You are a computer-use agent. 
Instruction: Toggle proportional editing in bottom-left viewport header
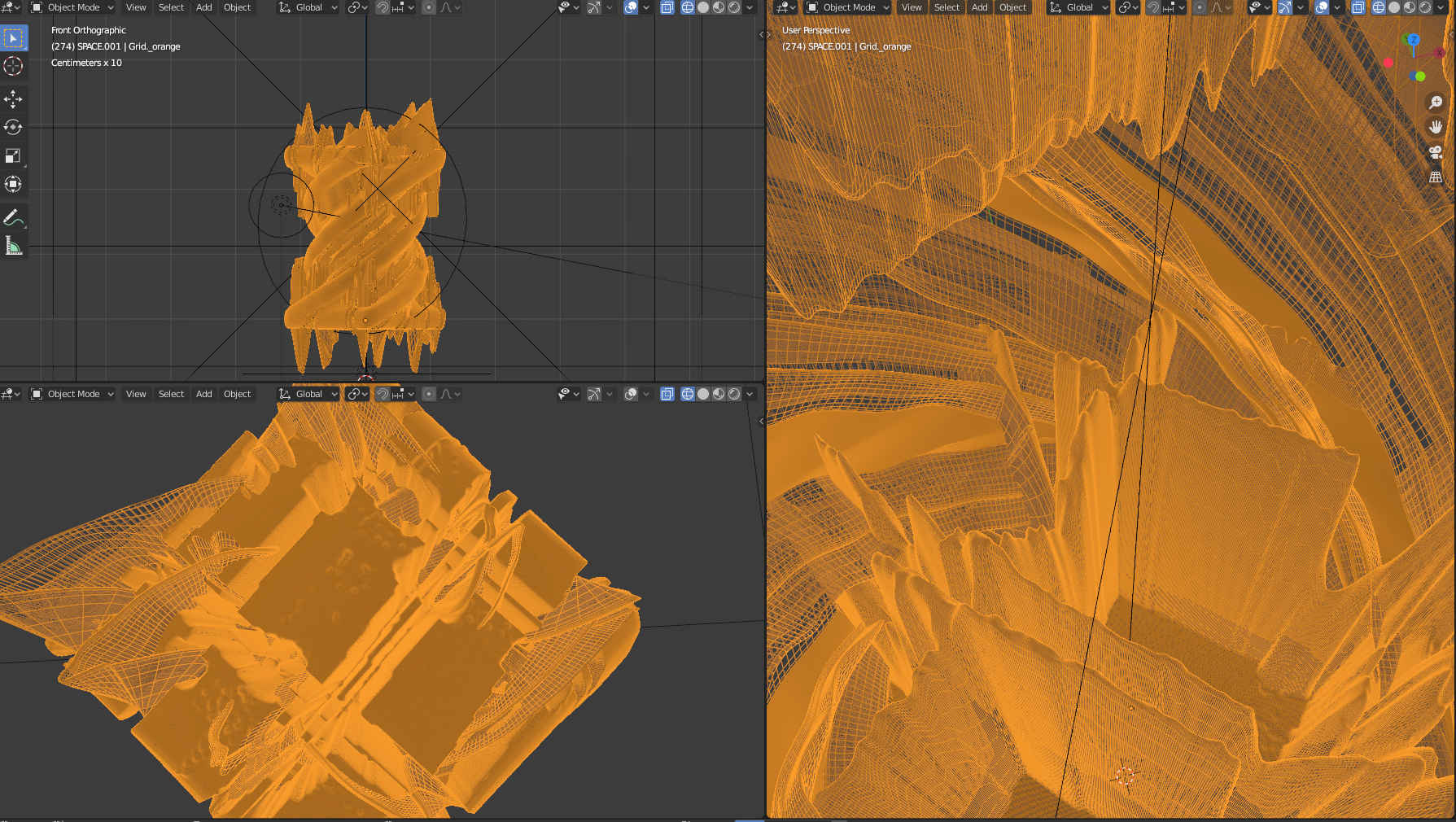[x=429, y=394]
